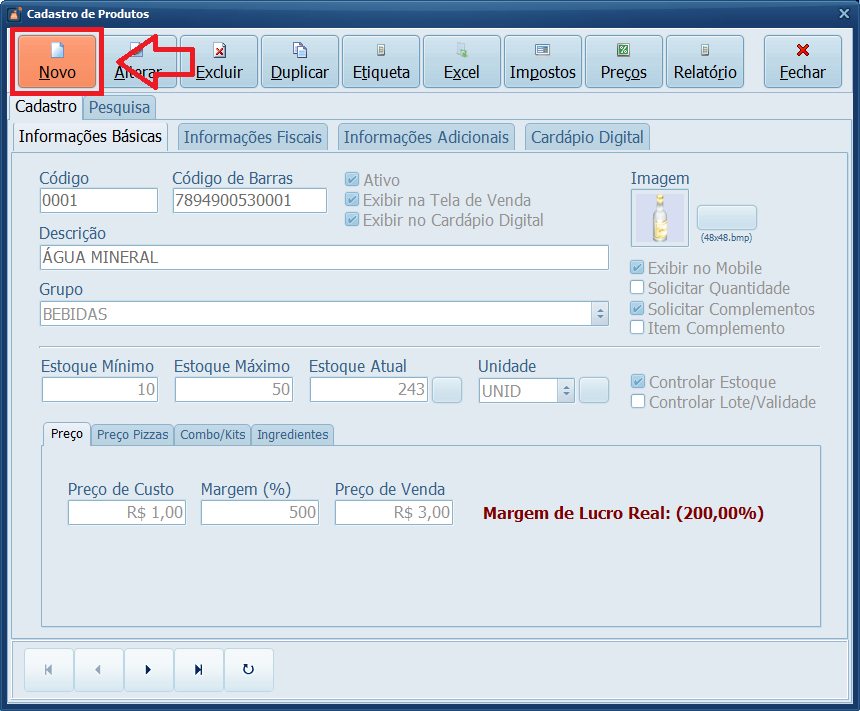This screenshot has width=860, height=711.
Task: Open the Preços toolbar button
Action: 624,61
